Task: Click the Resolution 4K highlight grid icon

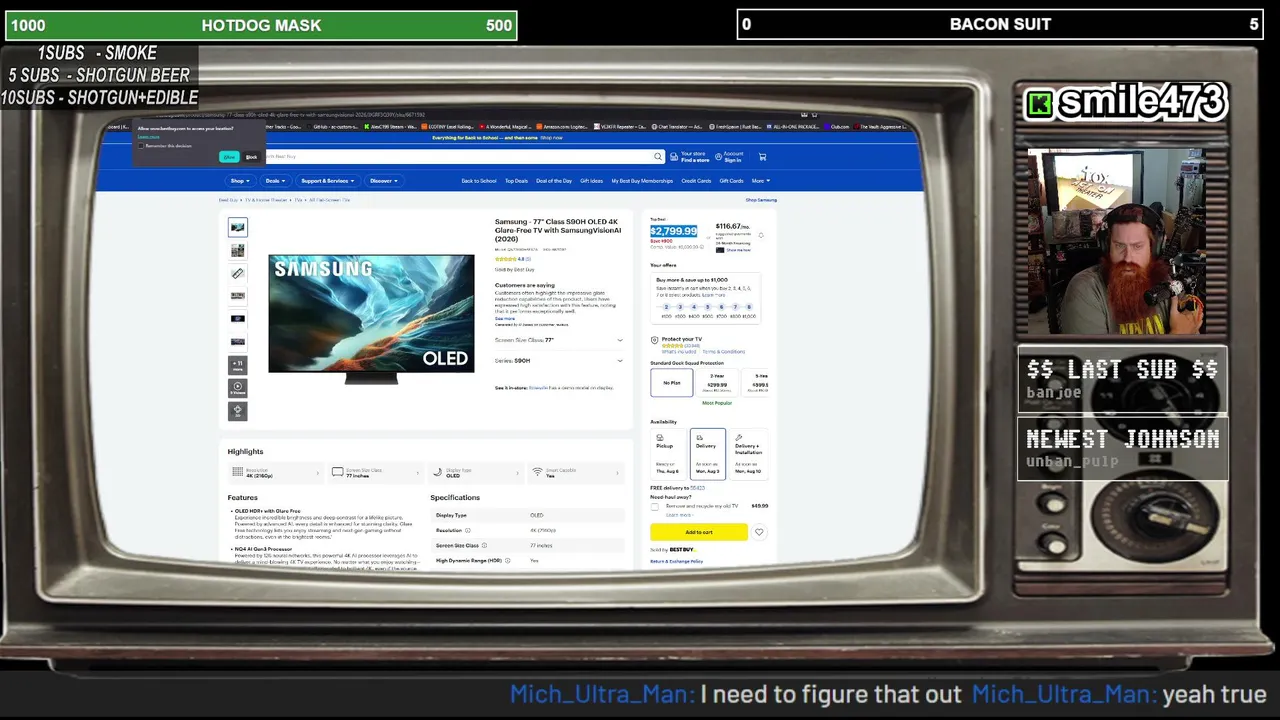Action: pos(237,472)
